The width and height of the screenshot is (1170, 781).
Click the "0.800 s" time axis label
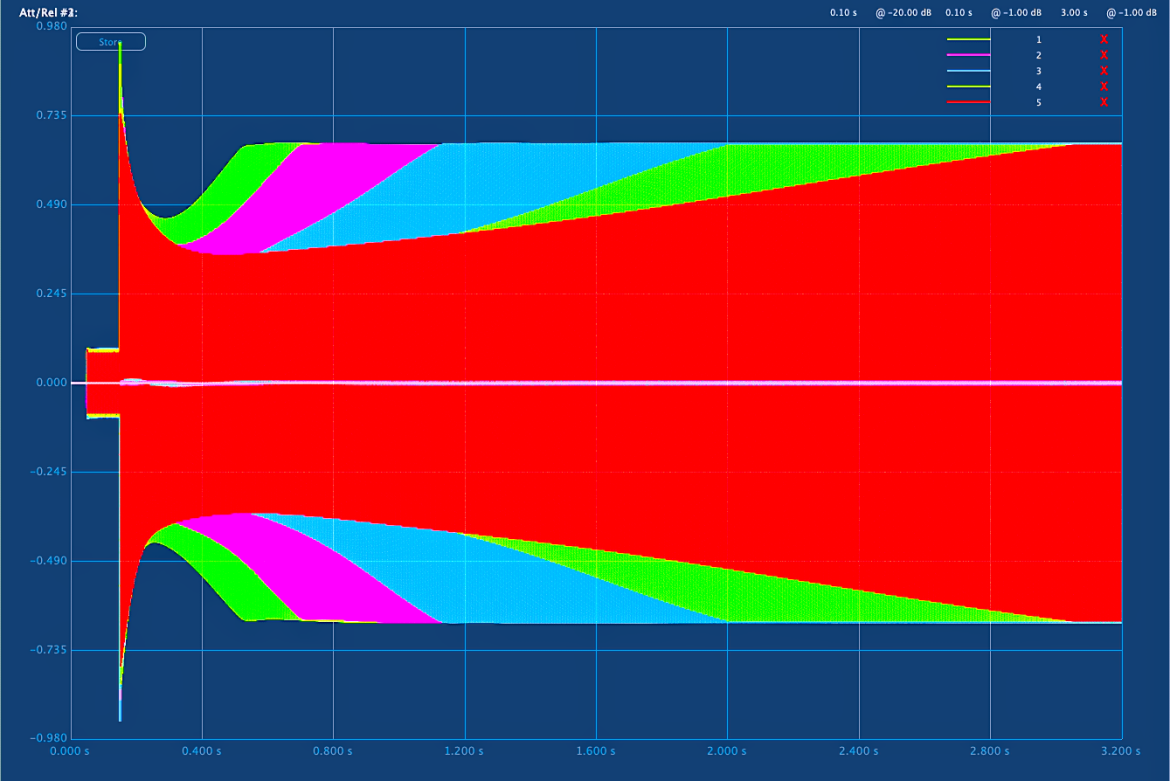tap(333, 751)
